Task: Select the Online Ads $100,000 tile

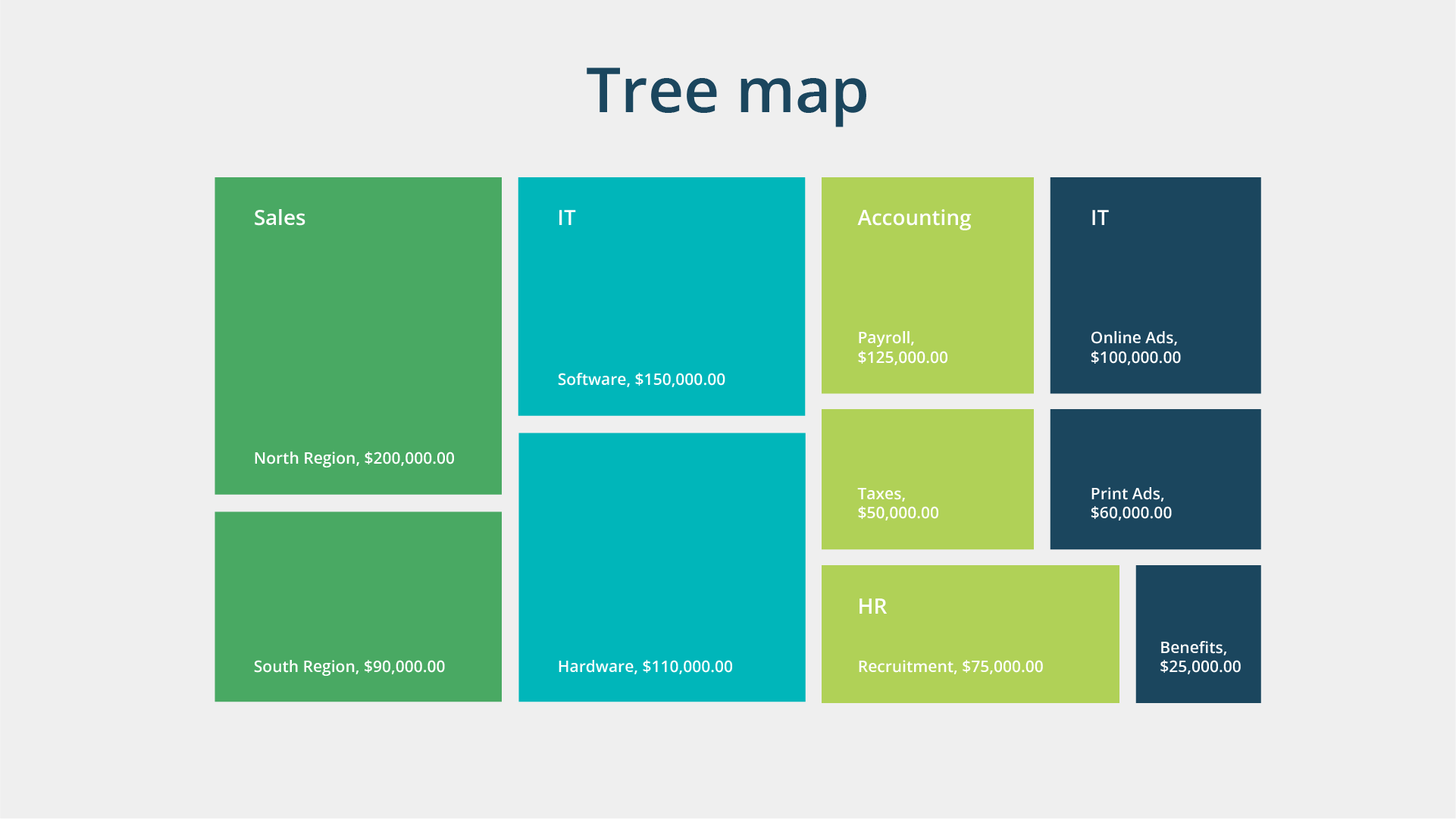Action: tap(1155, 284)
